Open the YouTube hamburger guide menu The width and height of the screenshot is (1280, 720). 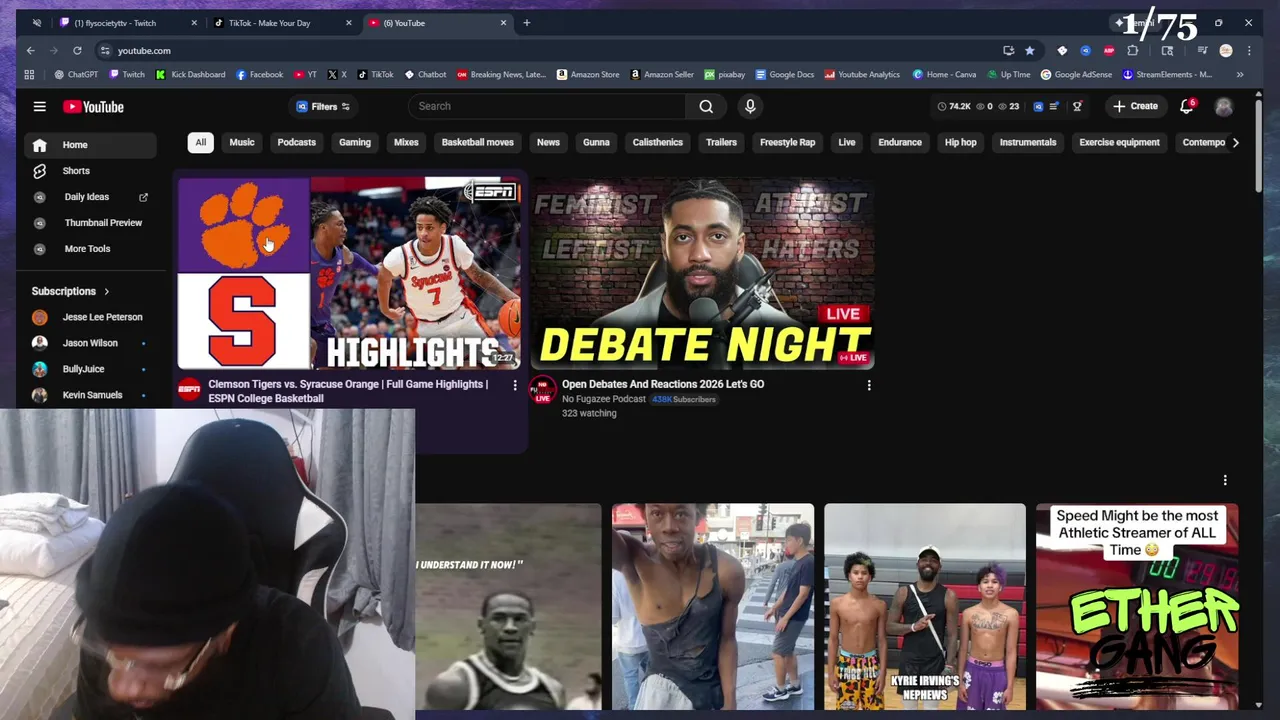click(x=39, y=106)
